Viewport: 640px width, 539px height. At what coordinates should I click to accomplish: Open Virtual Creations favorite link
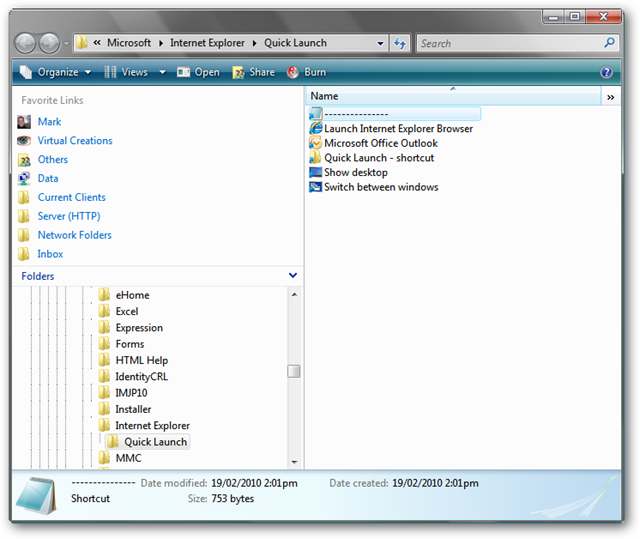(75, 140)
